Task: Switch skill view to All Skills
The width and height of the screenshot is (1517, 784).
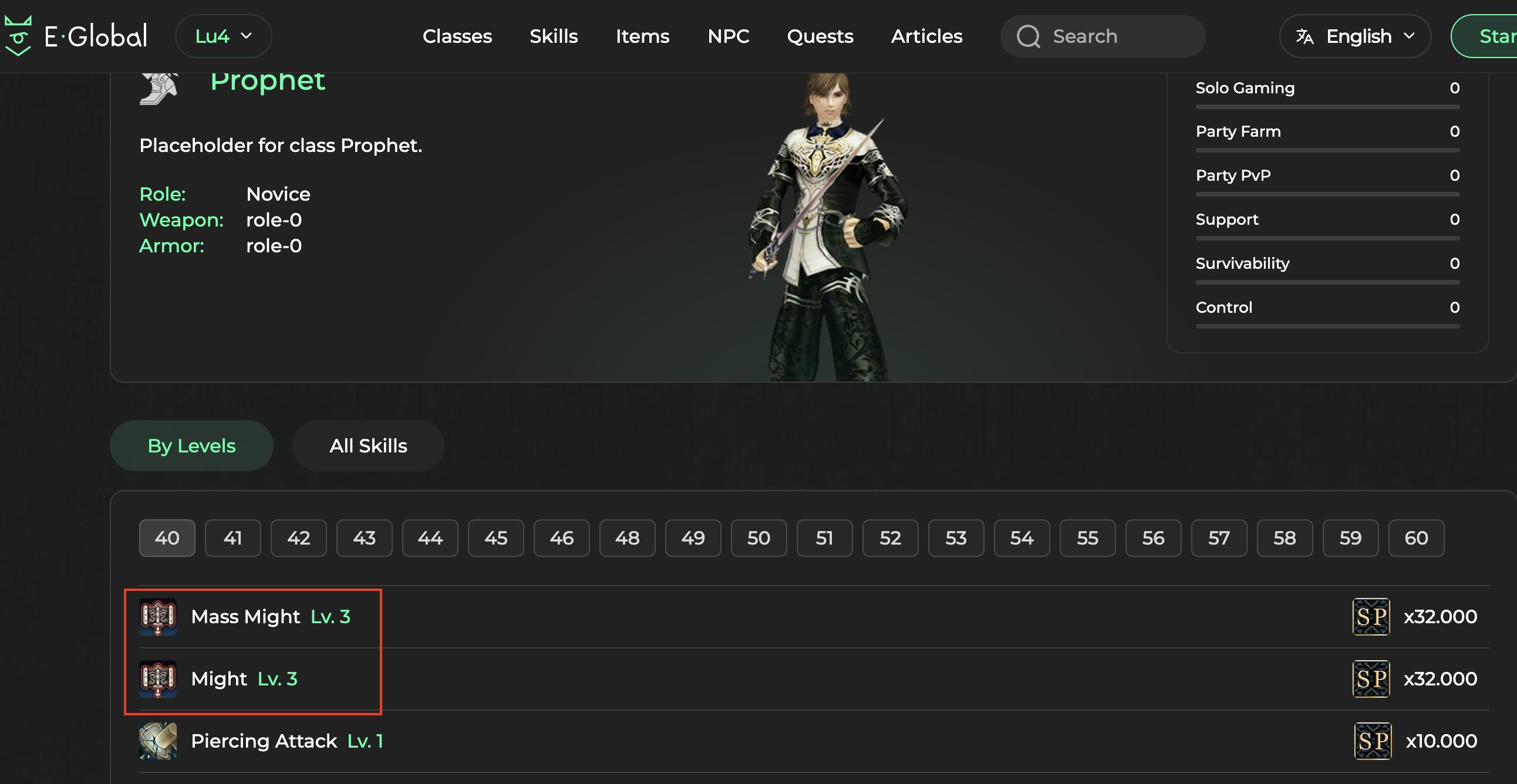Action: (368, 445)
